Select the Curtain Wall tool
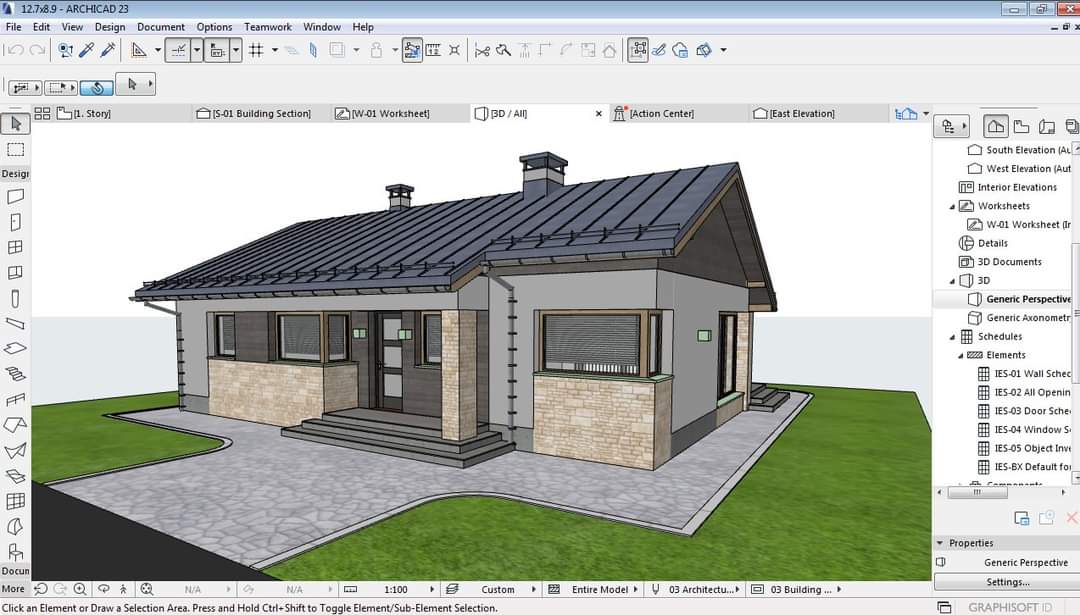The image size is (1080, 615). (x=15, y=501)
